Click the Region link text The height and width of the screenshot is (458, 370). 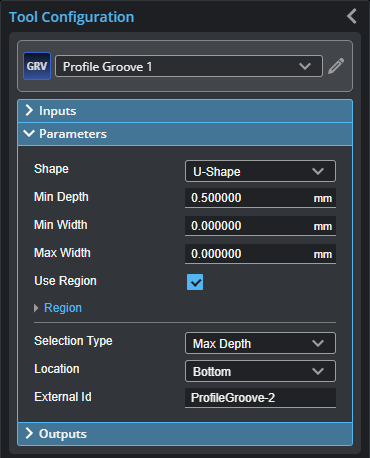[x=63, y=308]
